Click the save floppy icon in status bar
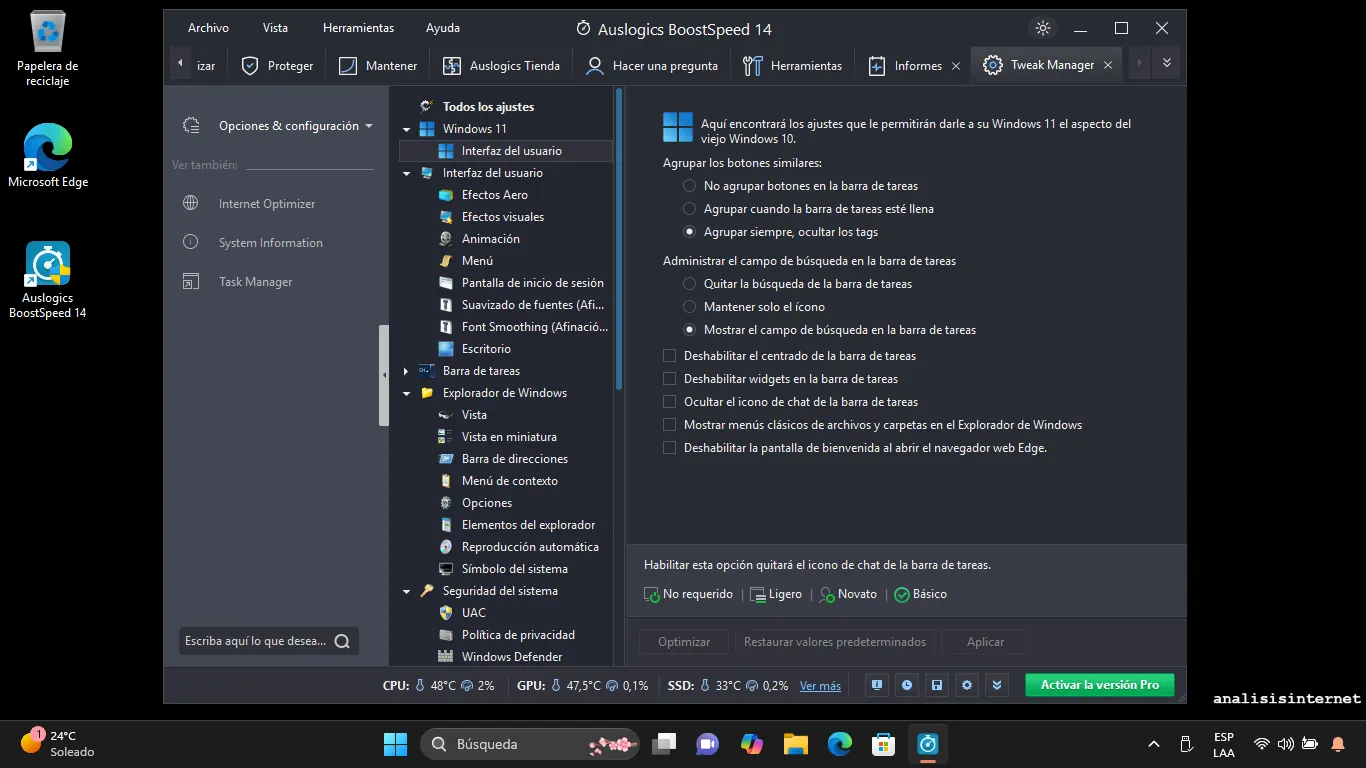 tap(937, 685)
